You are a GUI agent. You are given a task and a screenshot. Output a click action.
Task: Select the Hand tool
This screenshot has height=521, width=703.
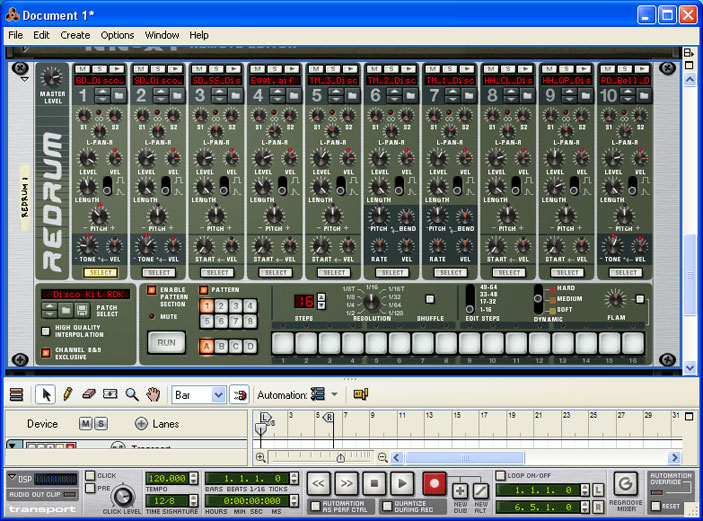[153, 395]
